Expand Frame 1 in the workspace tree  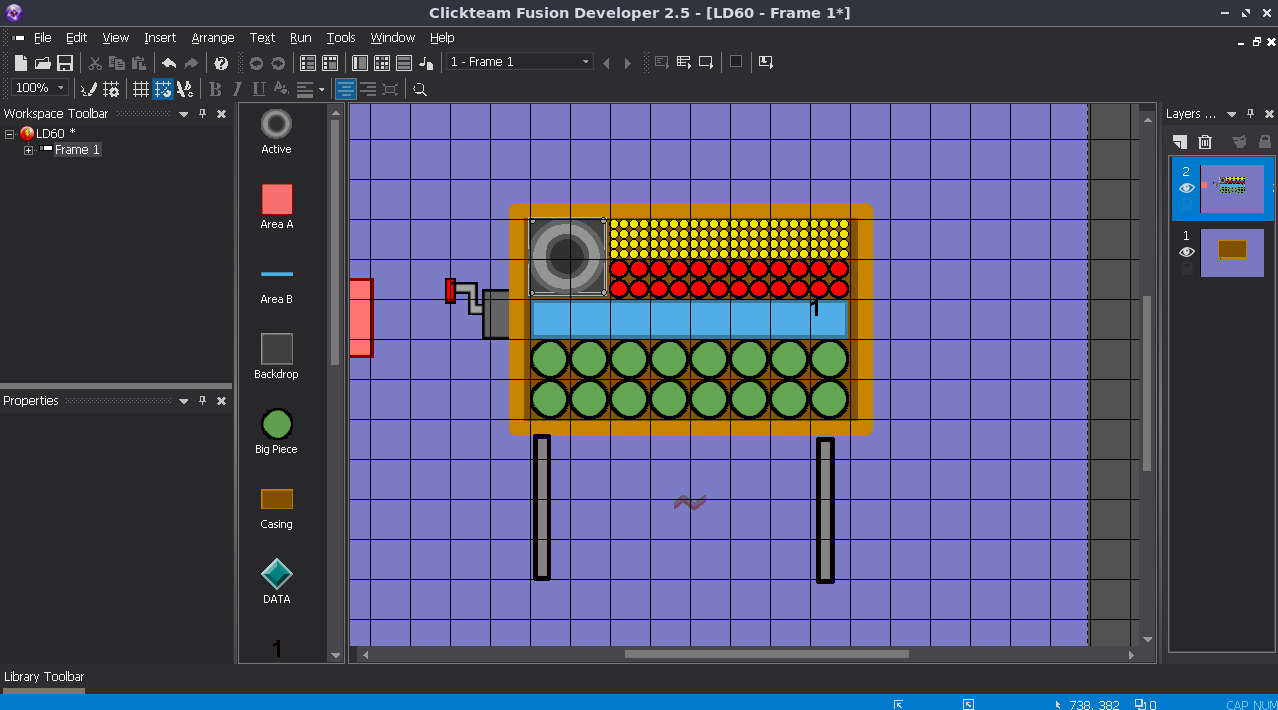tap(29, 150)
